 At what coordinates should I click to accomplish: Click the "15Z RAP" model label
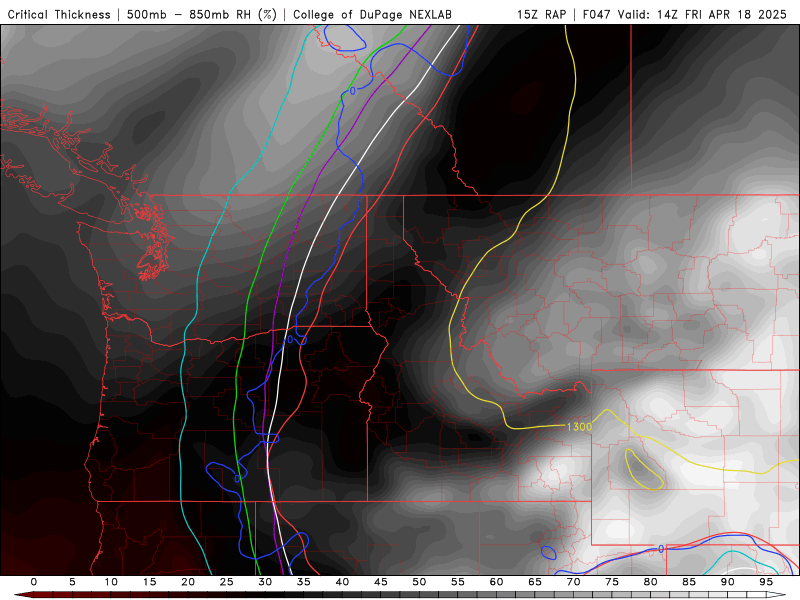[542, 14]
